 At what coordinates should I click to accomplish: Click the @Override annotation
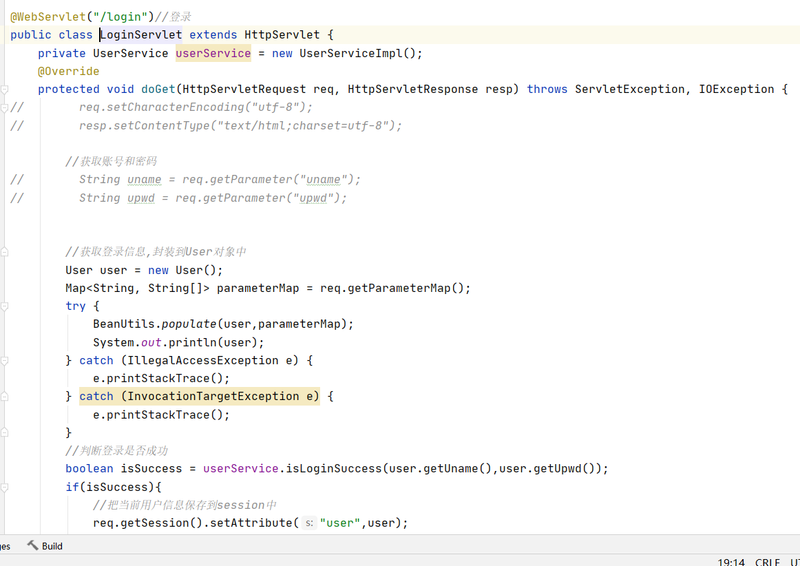68,71
